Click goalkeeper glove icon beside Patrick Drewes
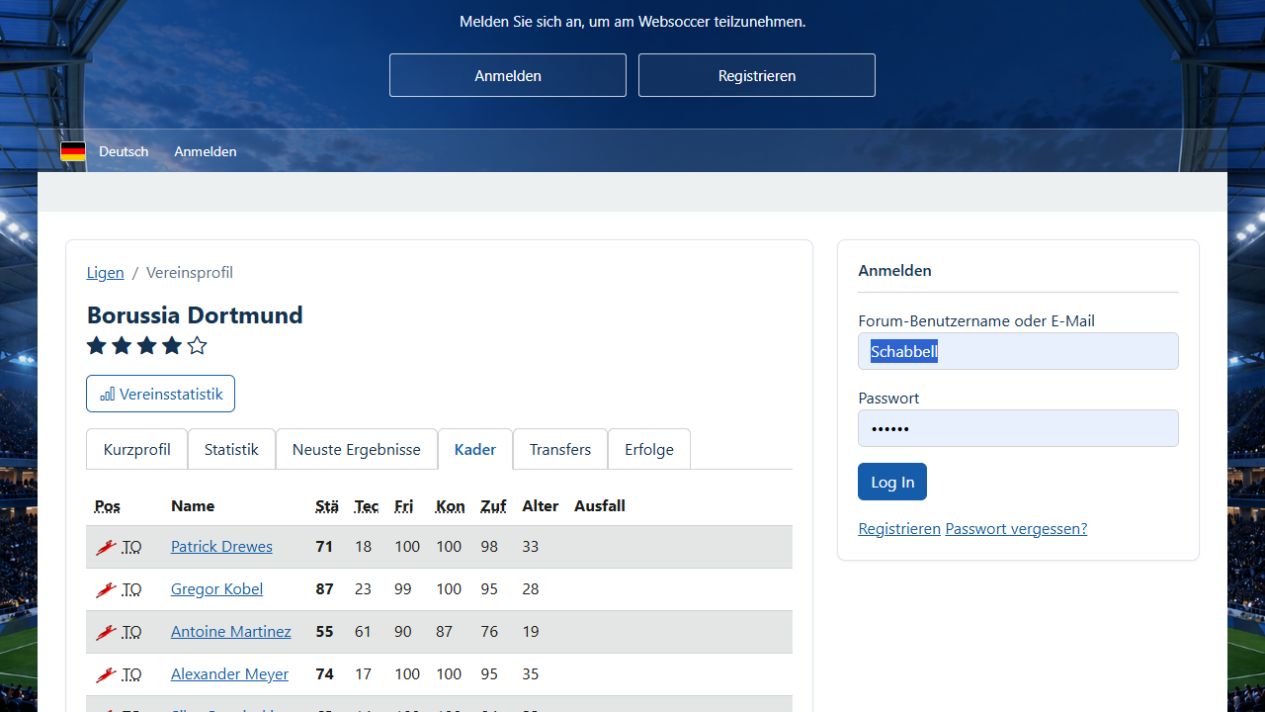1265x712 pixels. coord(106,547)
